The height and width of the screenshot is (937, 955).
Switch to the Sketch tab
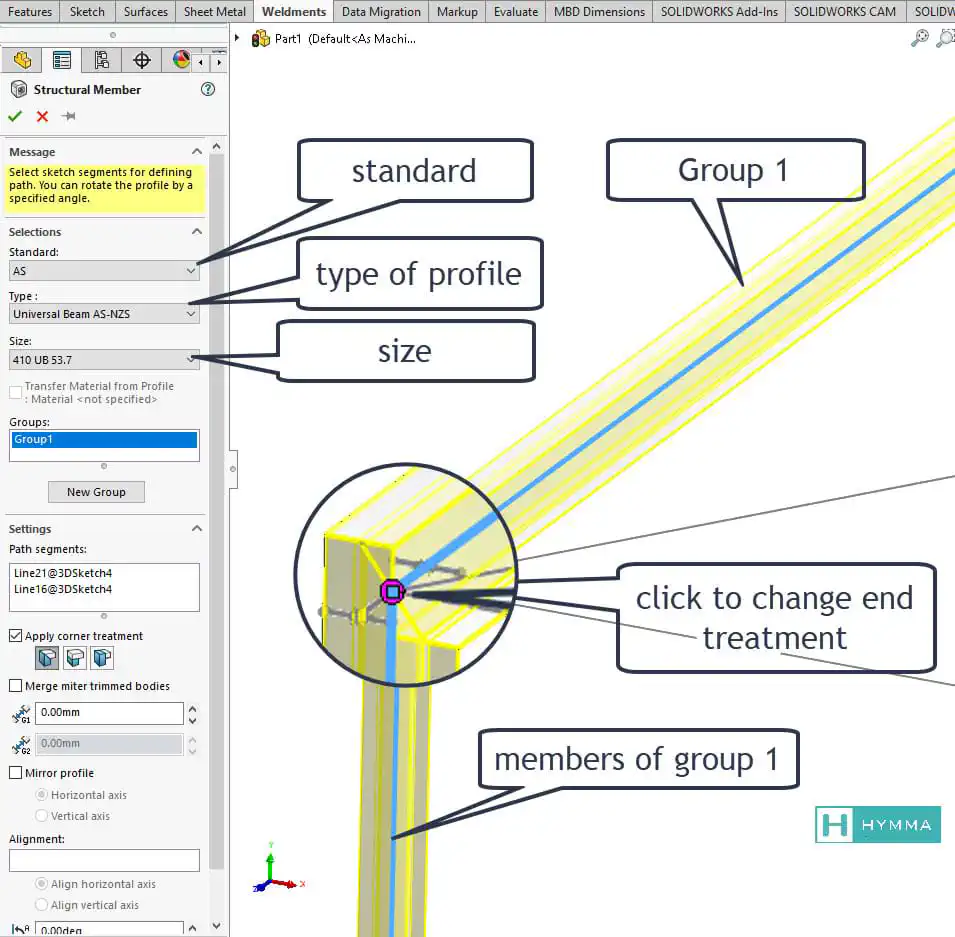click(87, 12)
